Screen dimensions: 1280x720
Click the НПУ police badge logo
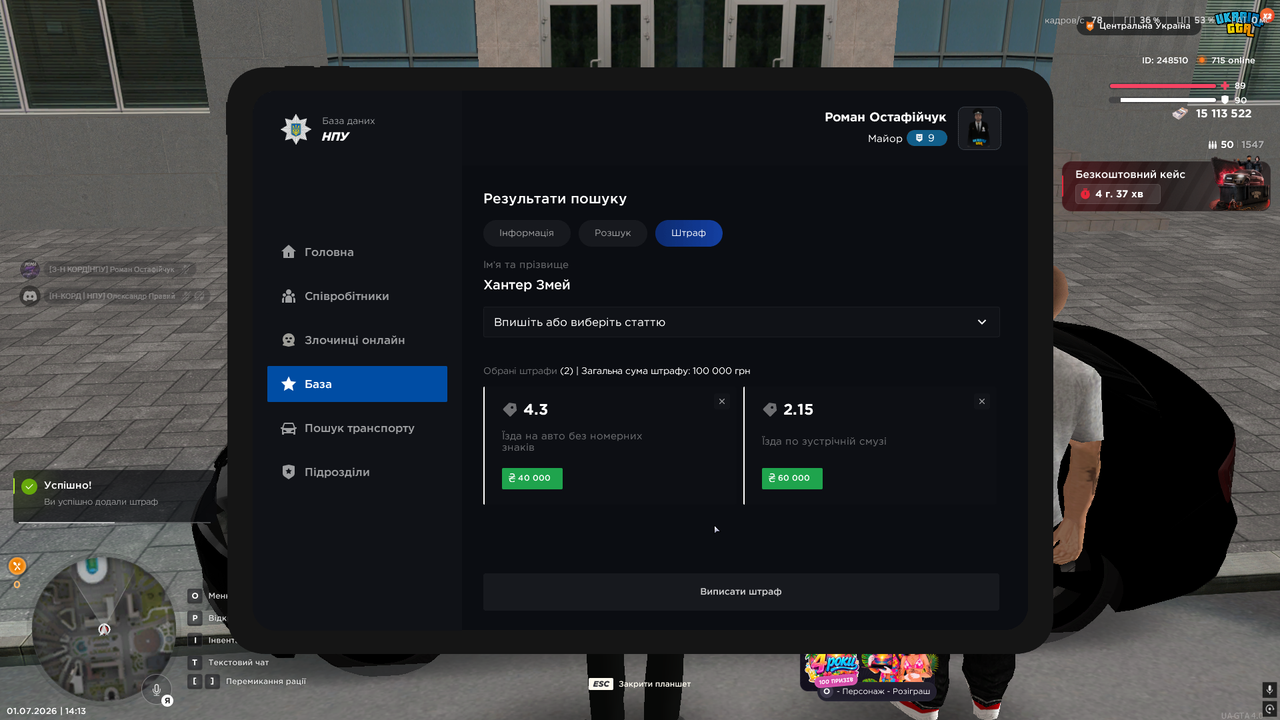coord(295,129)
